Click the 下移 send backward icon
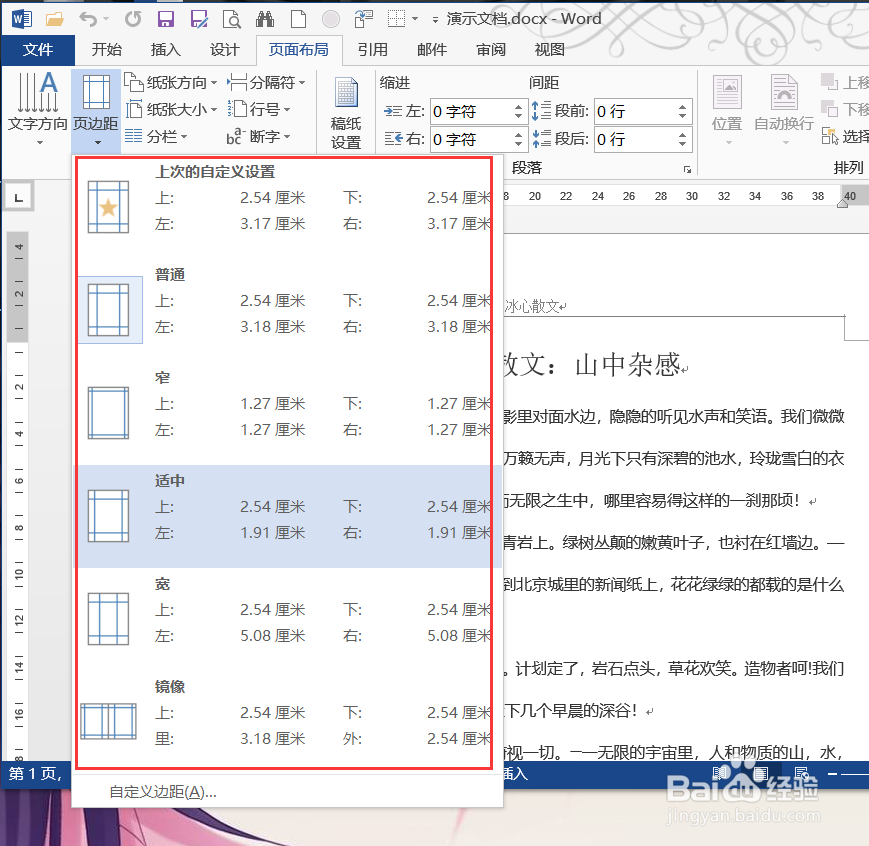869x846 pixels. (x=829, y=109)
